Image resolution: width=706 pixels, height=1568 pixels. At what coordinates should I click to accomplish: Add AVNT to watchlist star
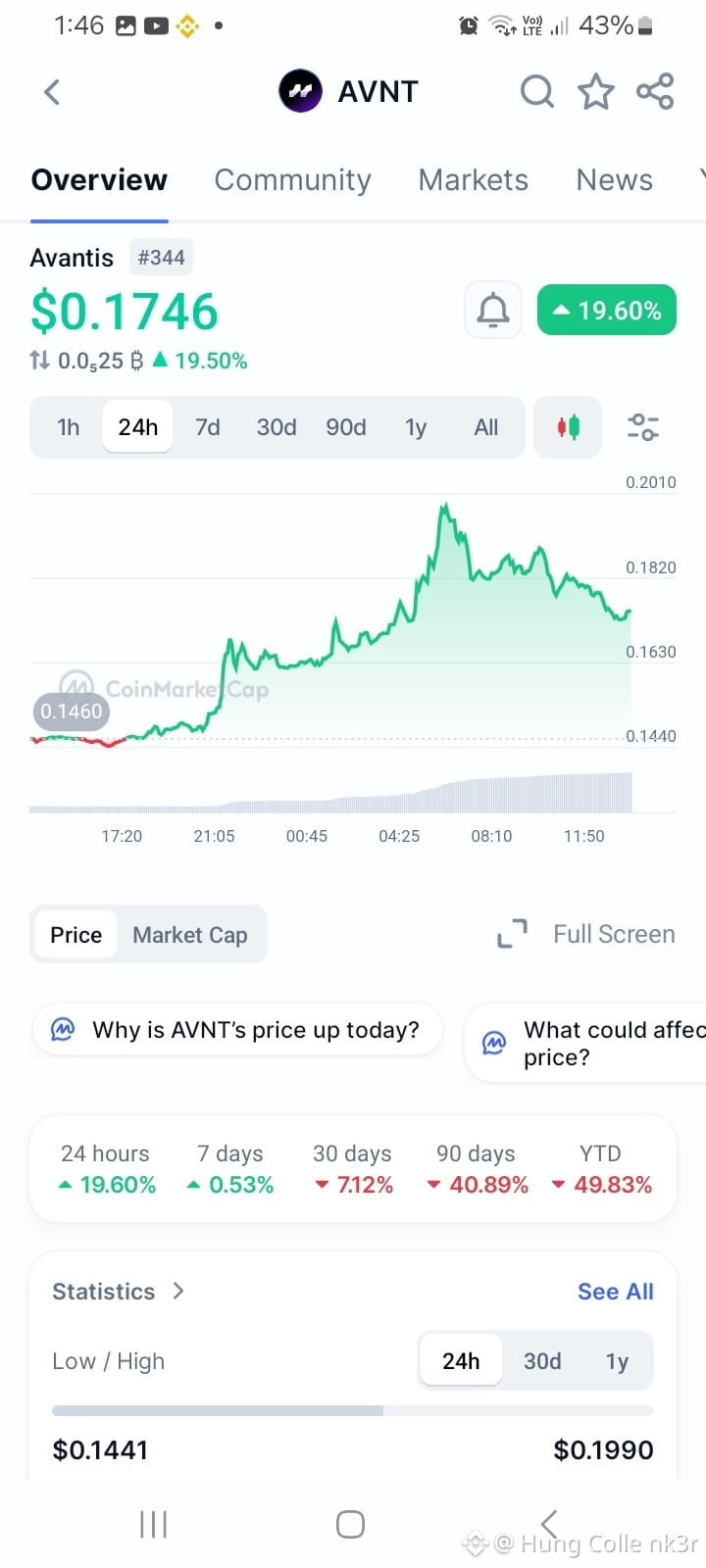click(x=595, y=92)
